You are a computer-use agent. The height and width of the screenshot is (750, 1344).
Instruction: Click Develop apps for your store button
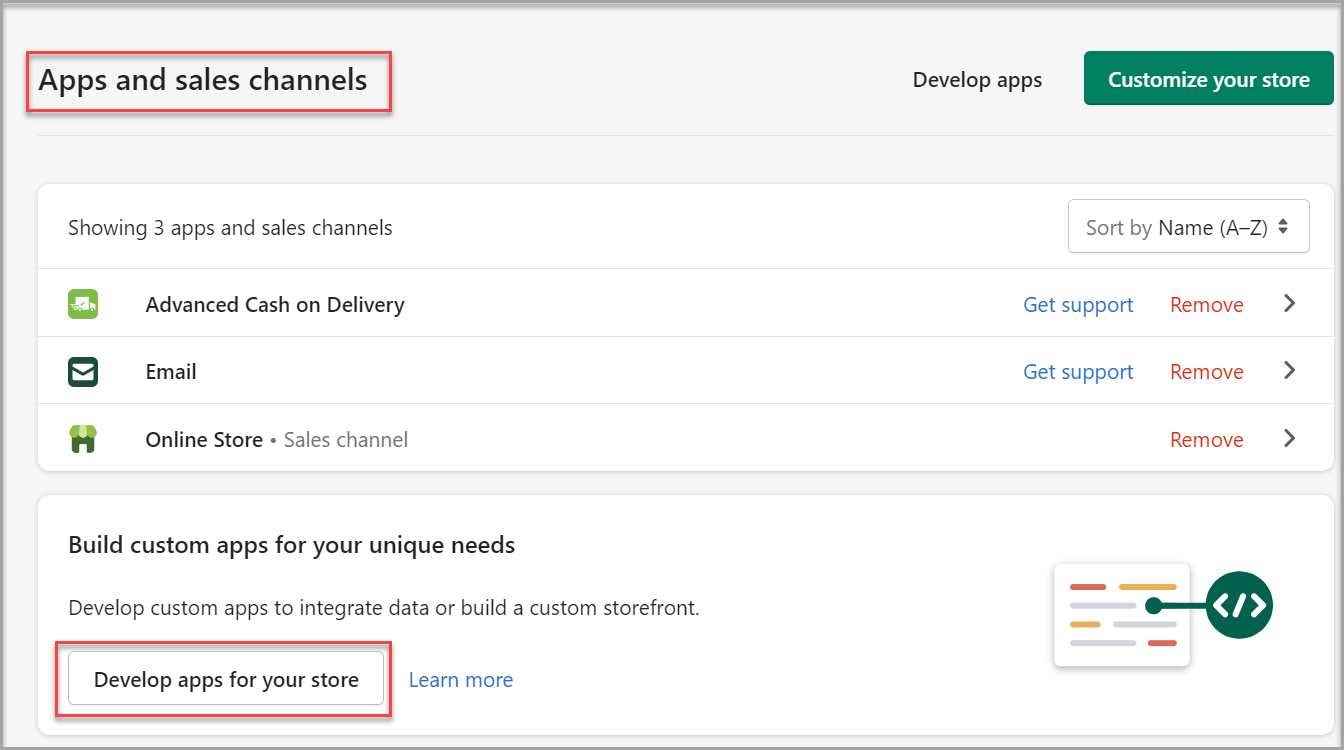[x=226, y=680]
